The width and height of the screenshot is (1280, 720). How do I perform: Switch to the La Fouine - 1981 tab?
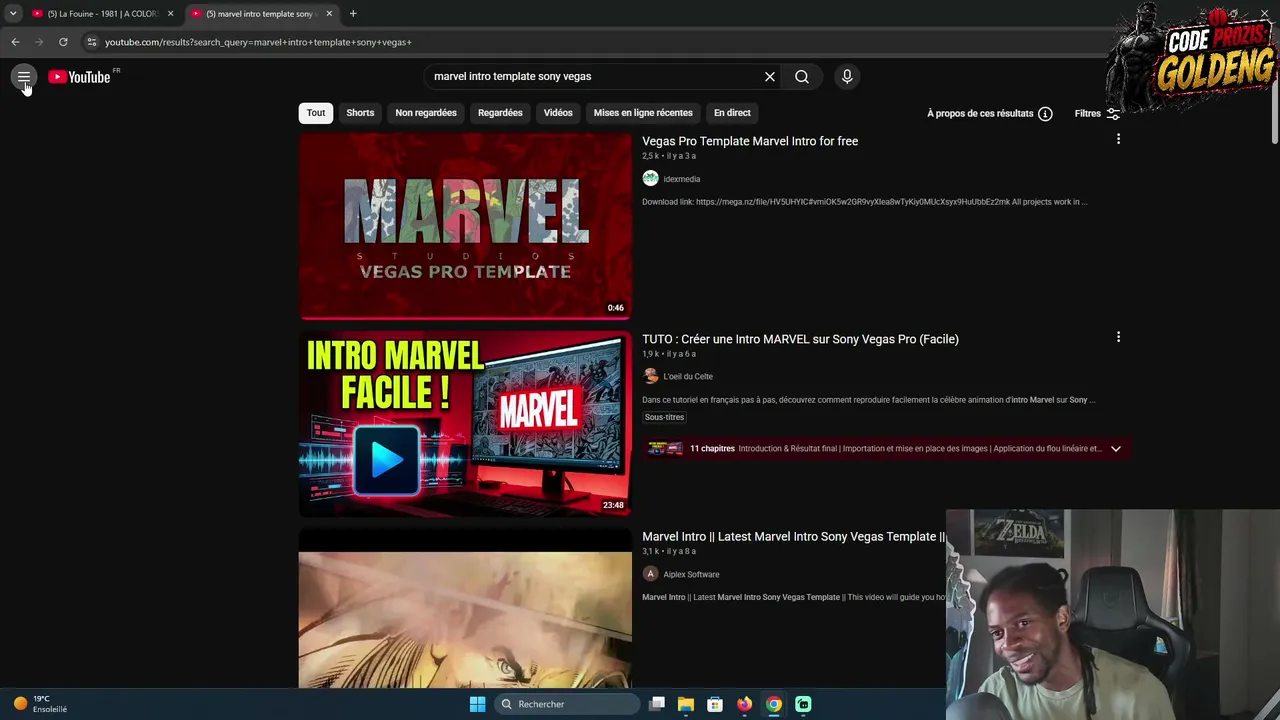click(x=102, y=14)
